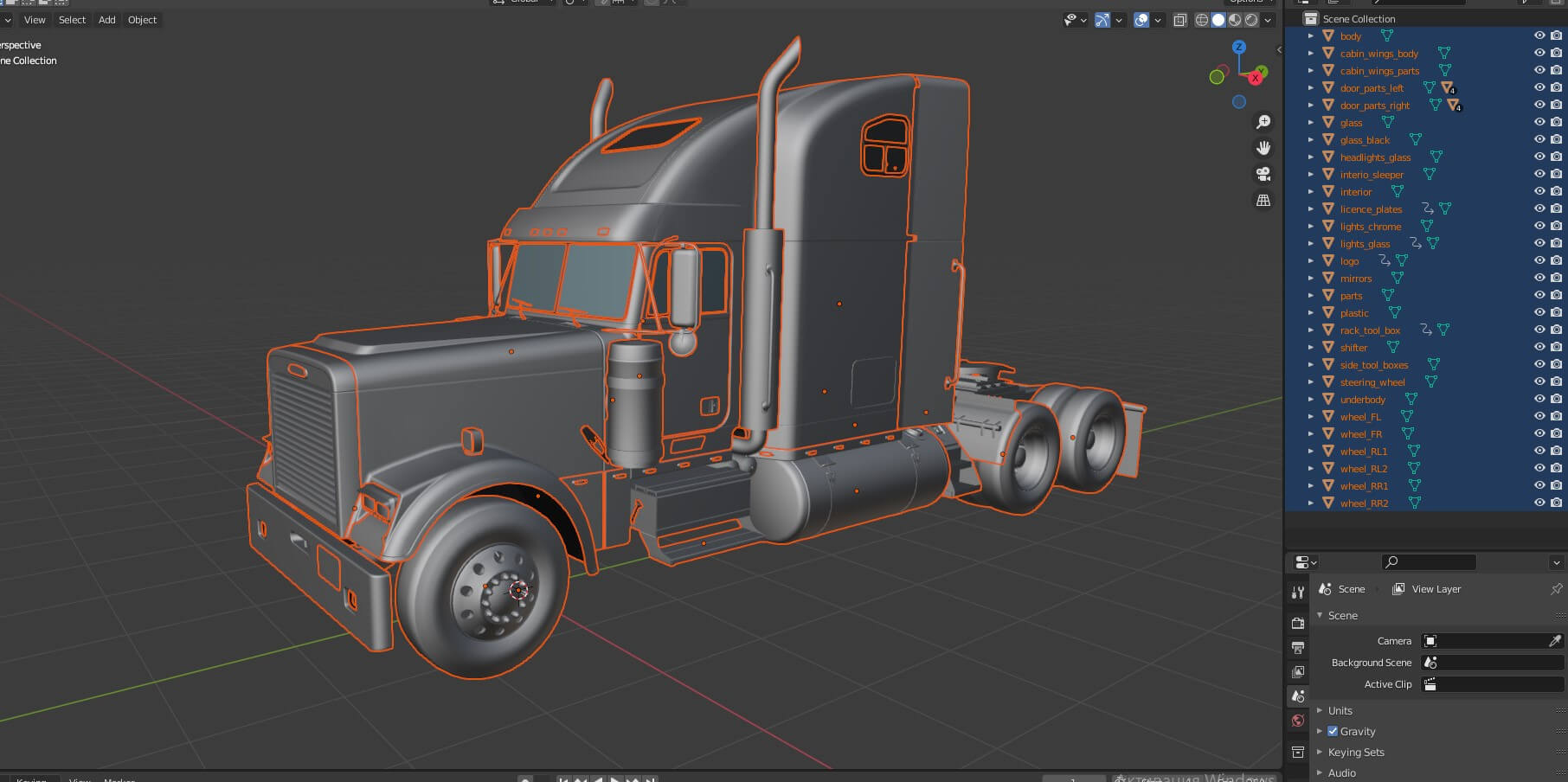The height and width of the screenshot is (782, 1568).
Task: Click the eyedropper in the Camera field
Action: [x=1555, y=641]
